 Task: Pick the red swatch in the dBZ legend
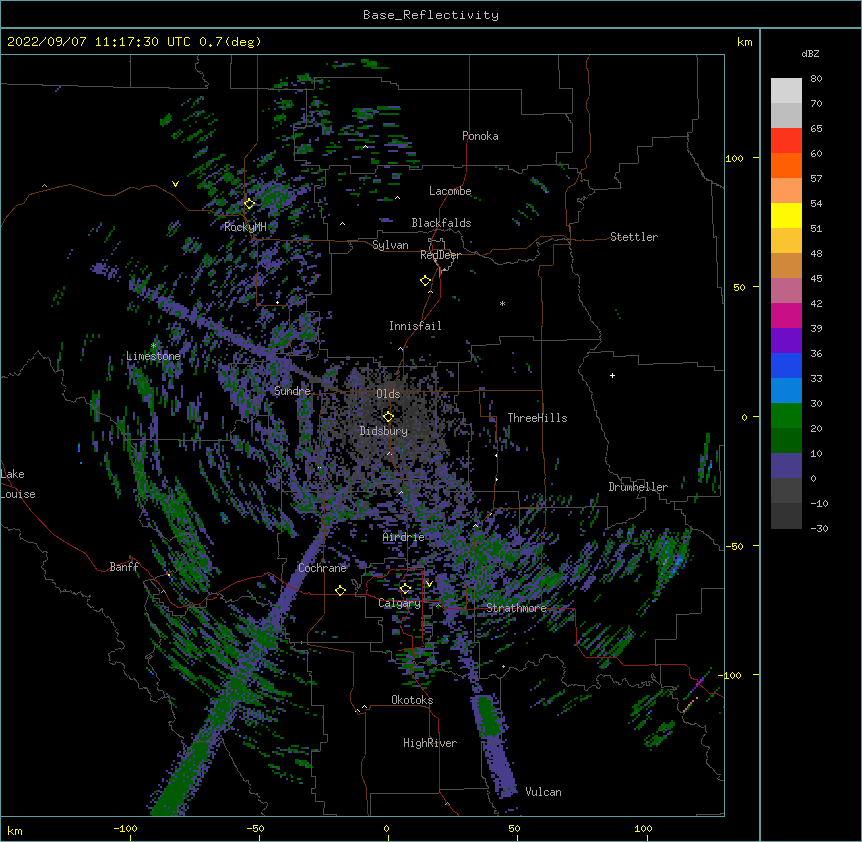[x=786, y=140]
